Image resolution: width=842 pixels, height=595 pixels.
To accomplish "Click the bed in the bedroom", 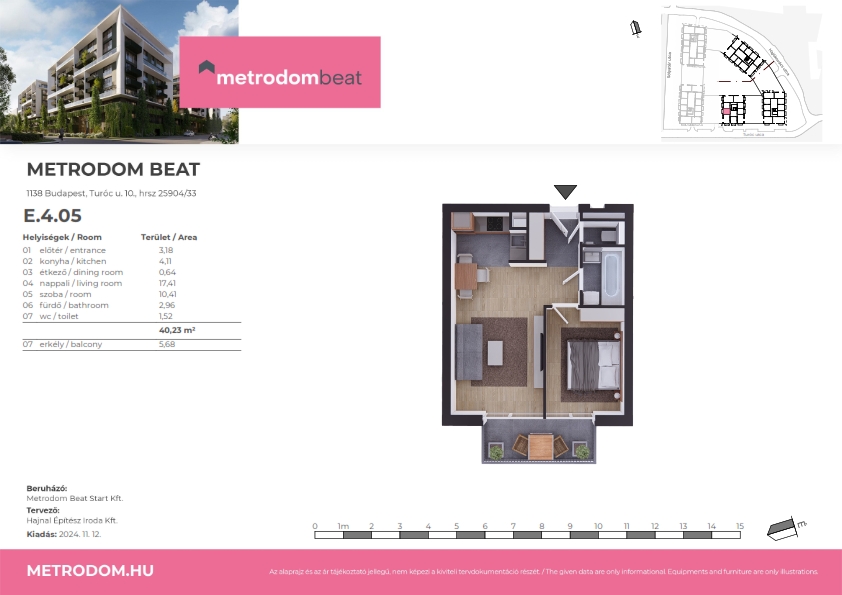I will [x=594, y=365].
